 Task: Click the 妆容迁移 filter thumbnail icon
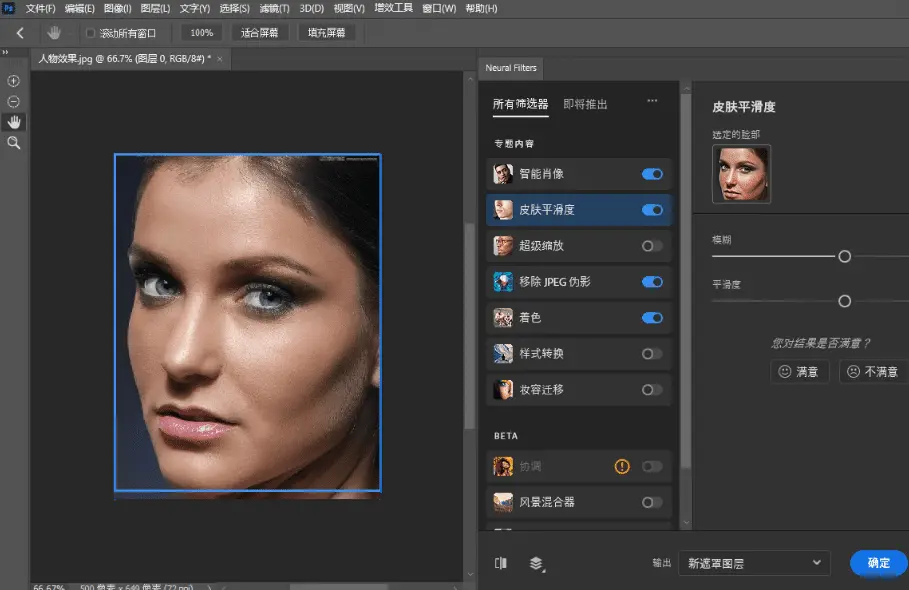[x=503, y=389]
